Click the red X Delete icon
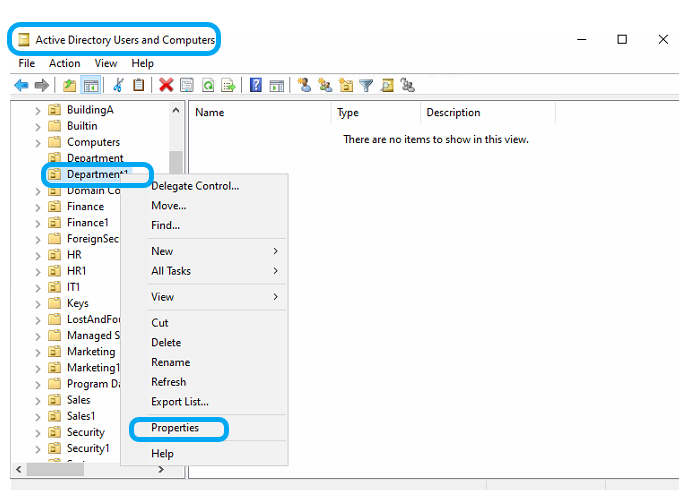Image resolution: width=686 pixels, height=496 pixels. [x=166, y=85]
